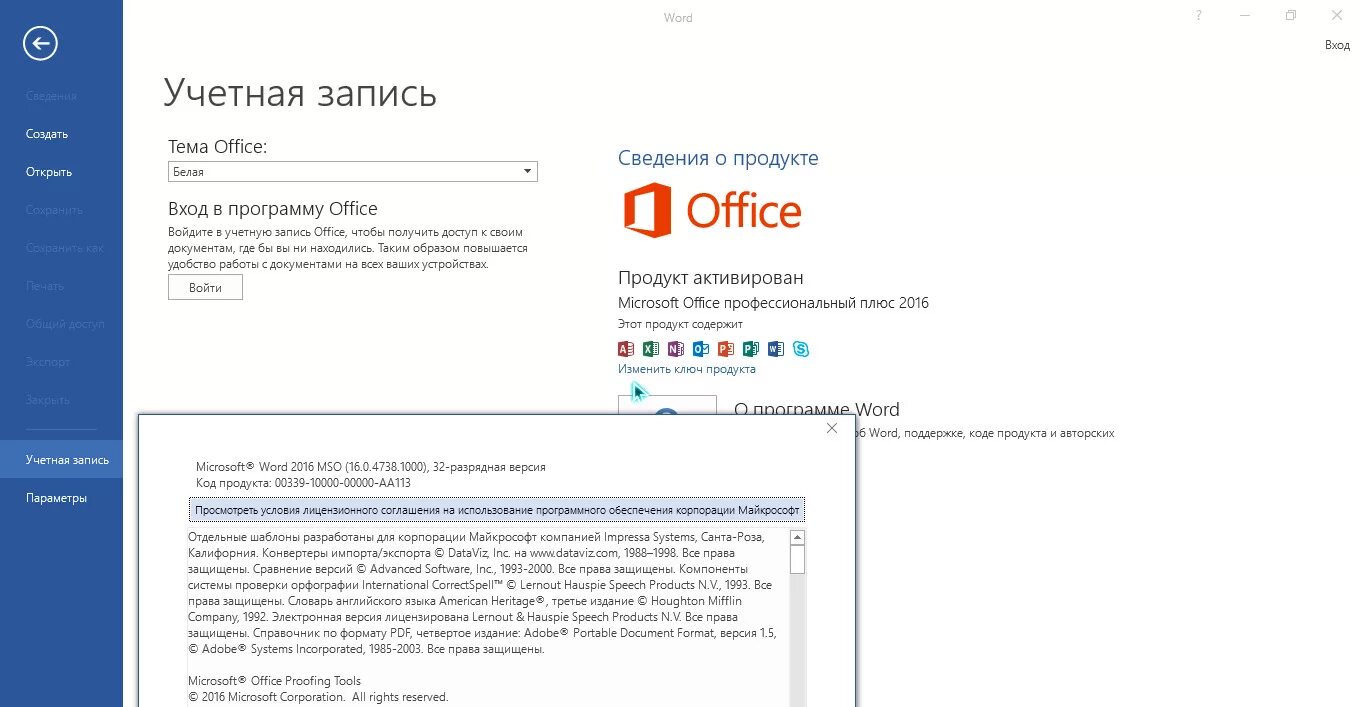Select Учетная запись in the sidebar
This screenshot has width=1360, height=707.
point(61,460)
